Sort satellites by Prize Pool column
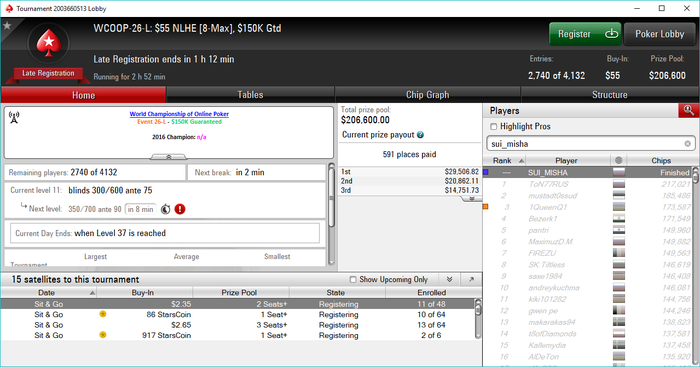 (x=241, y=292)
